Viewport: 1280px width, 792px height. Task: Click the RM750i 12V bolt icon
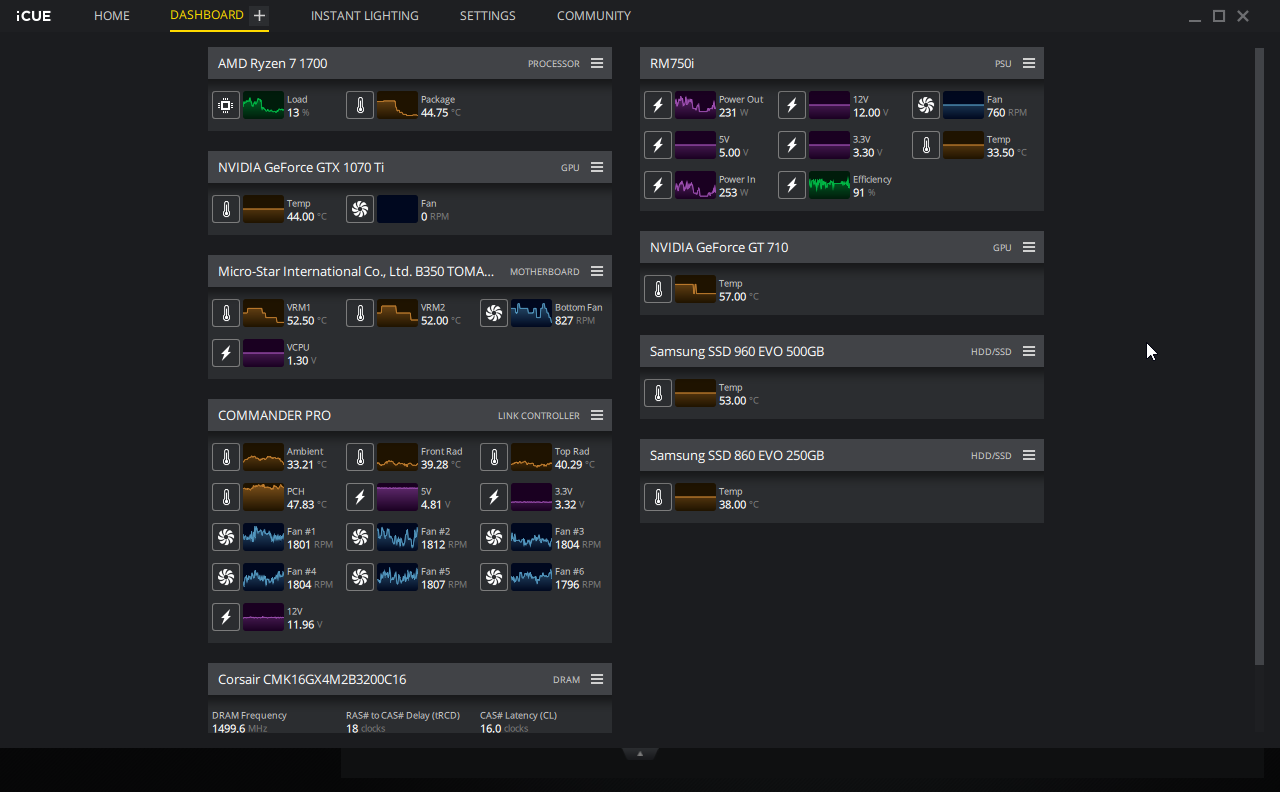point(792,105)
